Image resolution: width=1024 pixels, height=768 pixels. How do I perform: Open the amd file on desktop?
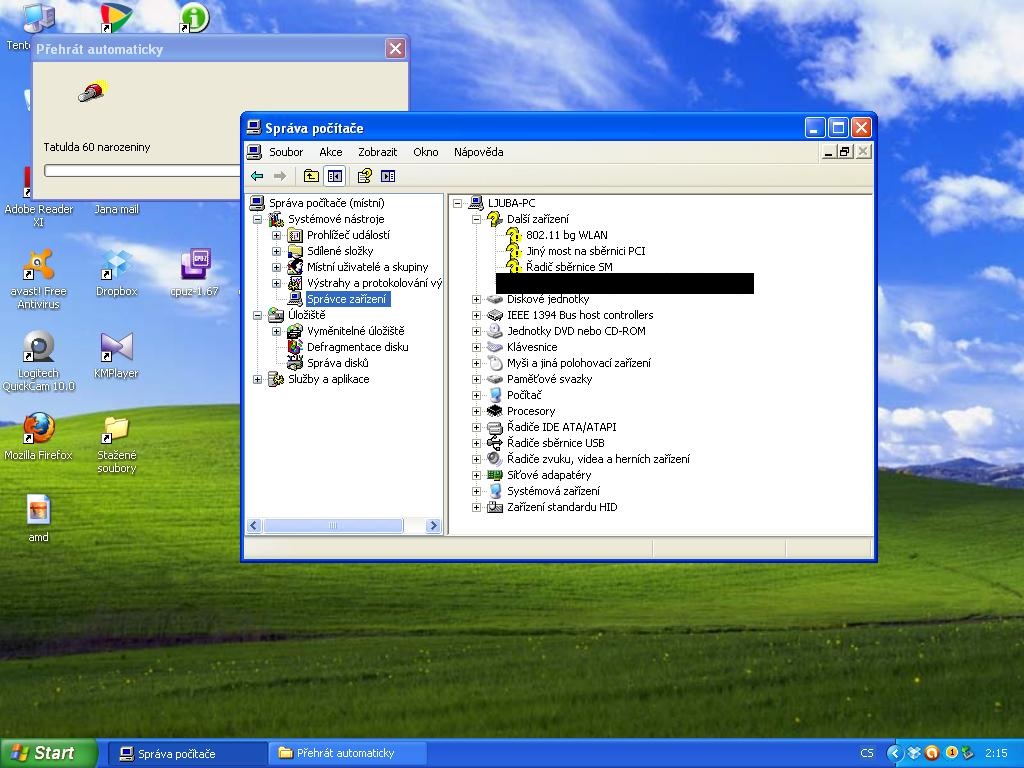pos(39,519)
